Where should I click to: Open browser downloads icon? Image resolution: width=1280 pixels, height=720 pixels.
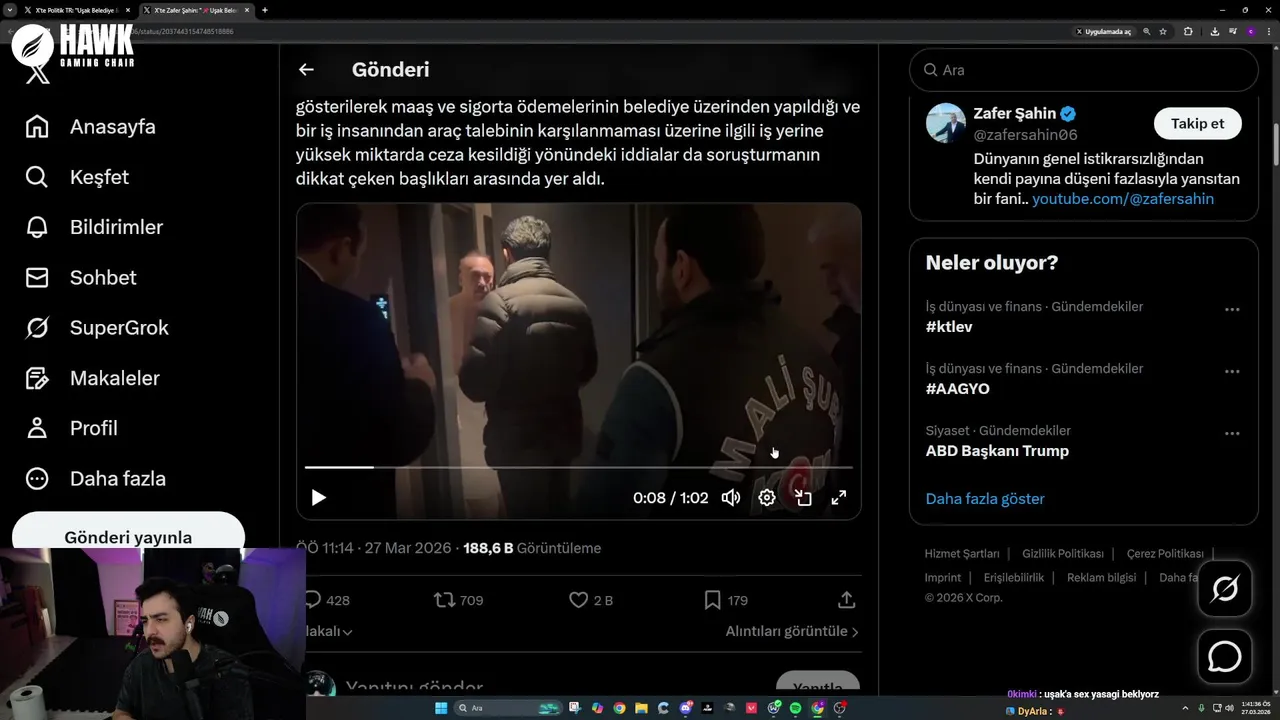tap(1214, 32)
